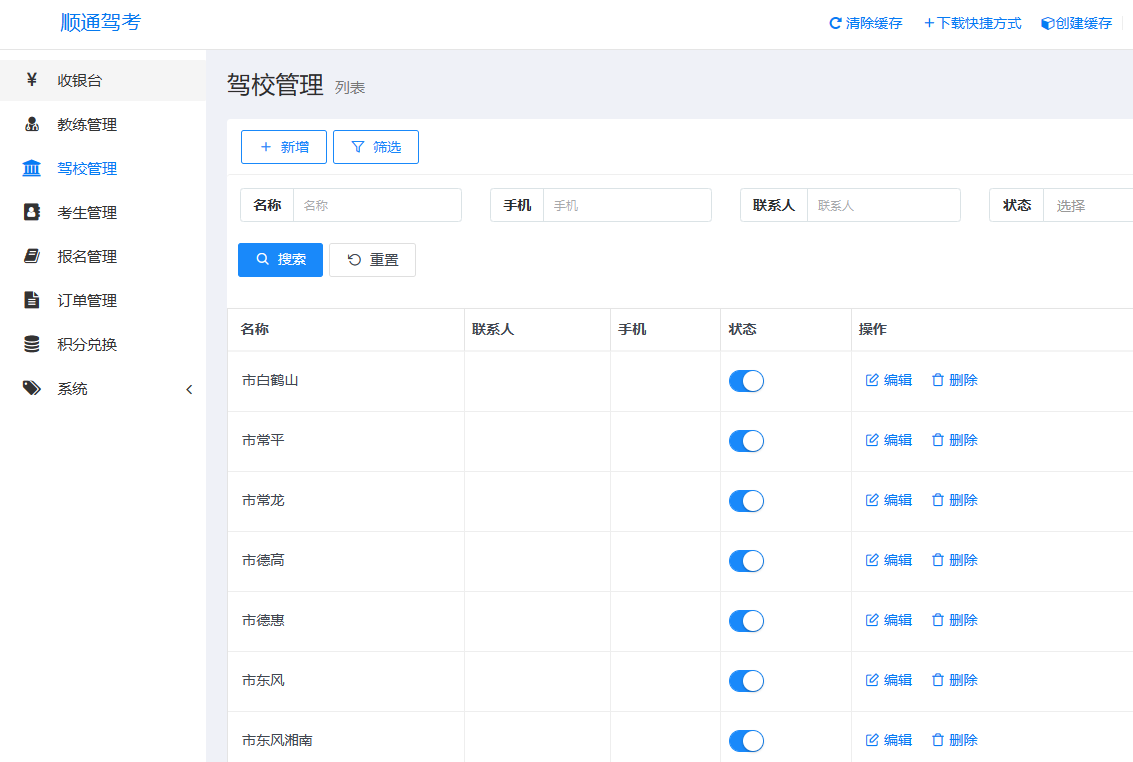
Task: Select 考生管理 in the sidebar
Action: [103, 212]
